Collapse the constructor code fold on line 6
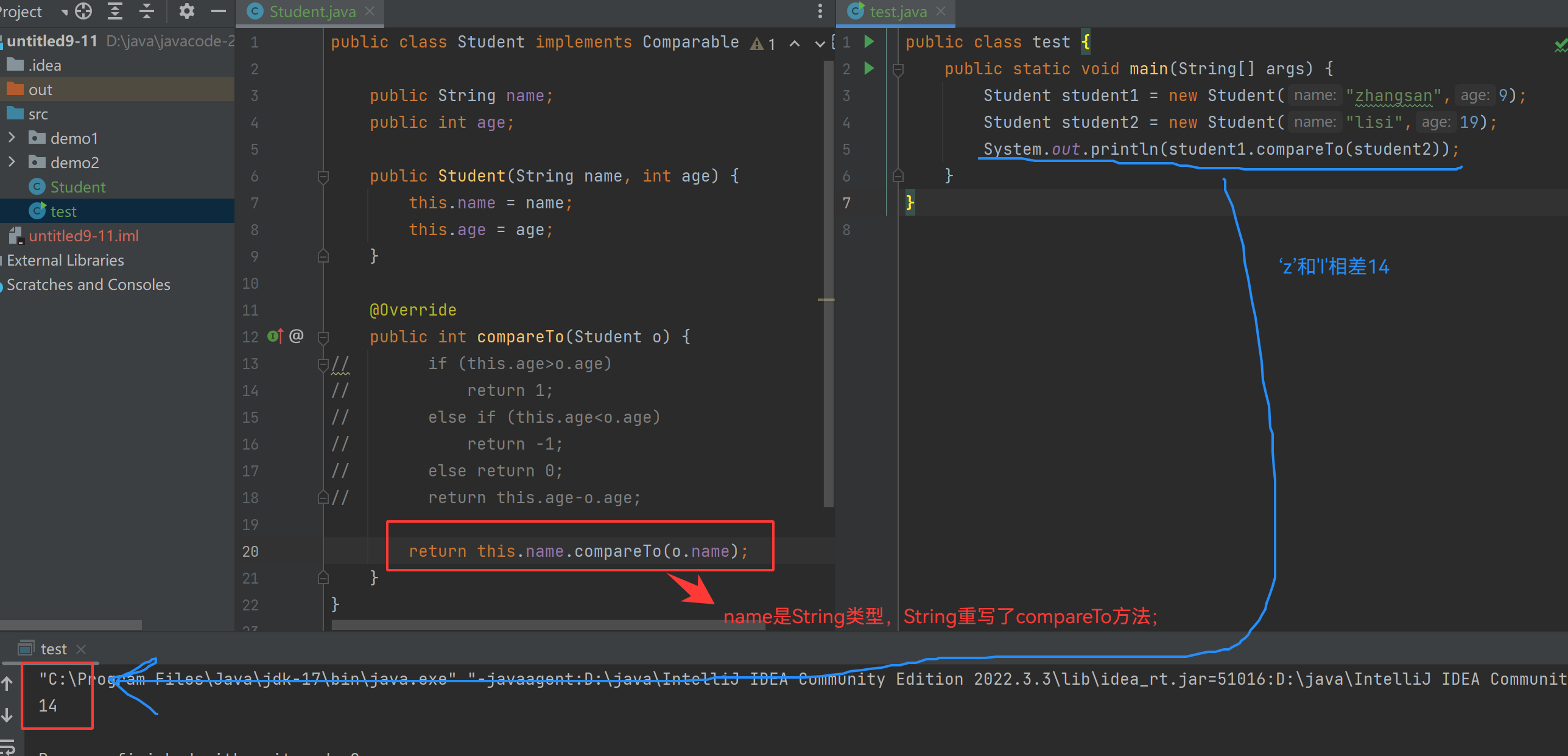Viewport: 1568px width, 756px height. point(323,176)
